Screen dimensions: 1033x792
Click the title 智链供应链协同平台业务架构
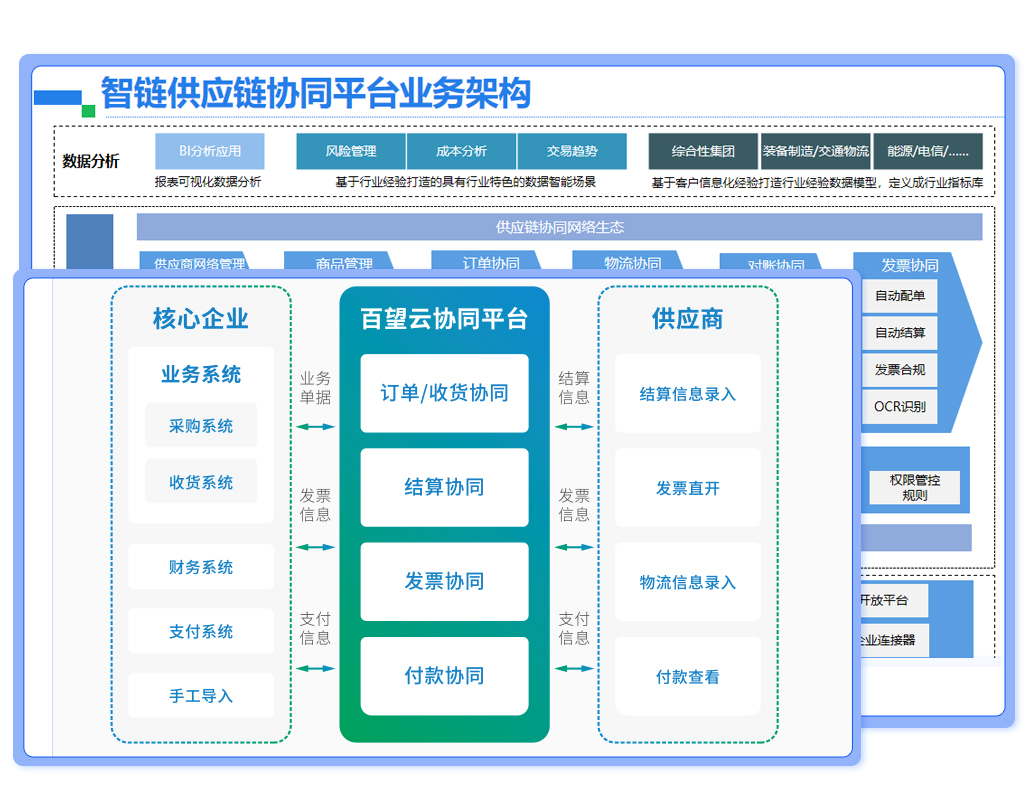coord(316,93)
